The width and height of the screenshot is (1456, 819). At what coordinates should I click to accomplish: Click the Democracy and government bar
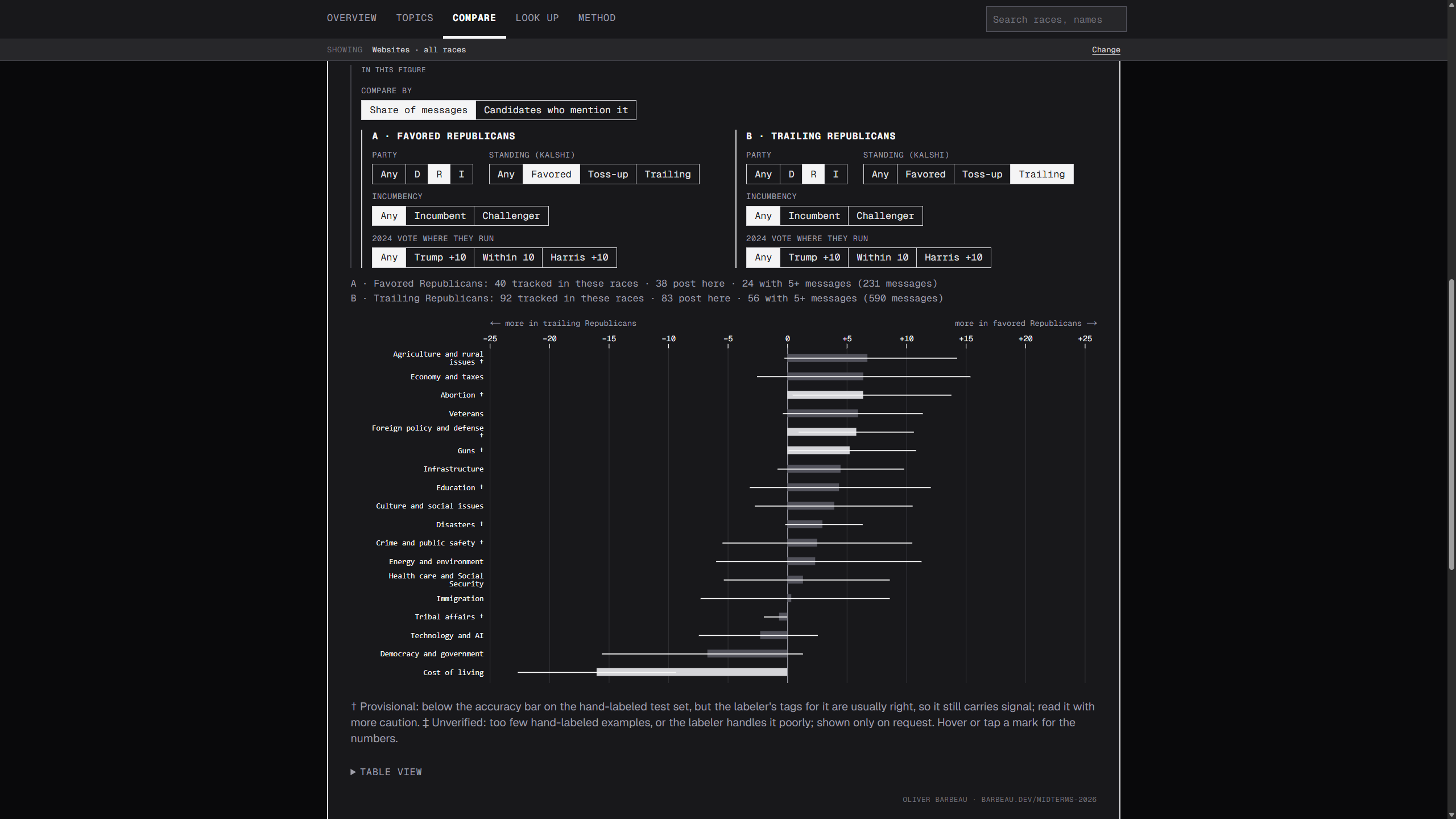(747, 653)
